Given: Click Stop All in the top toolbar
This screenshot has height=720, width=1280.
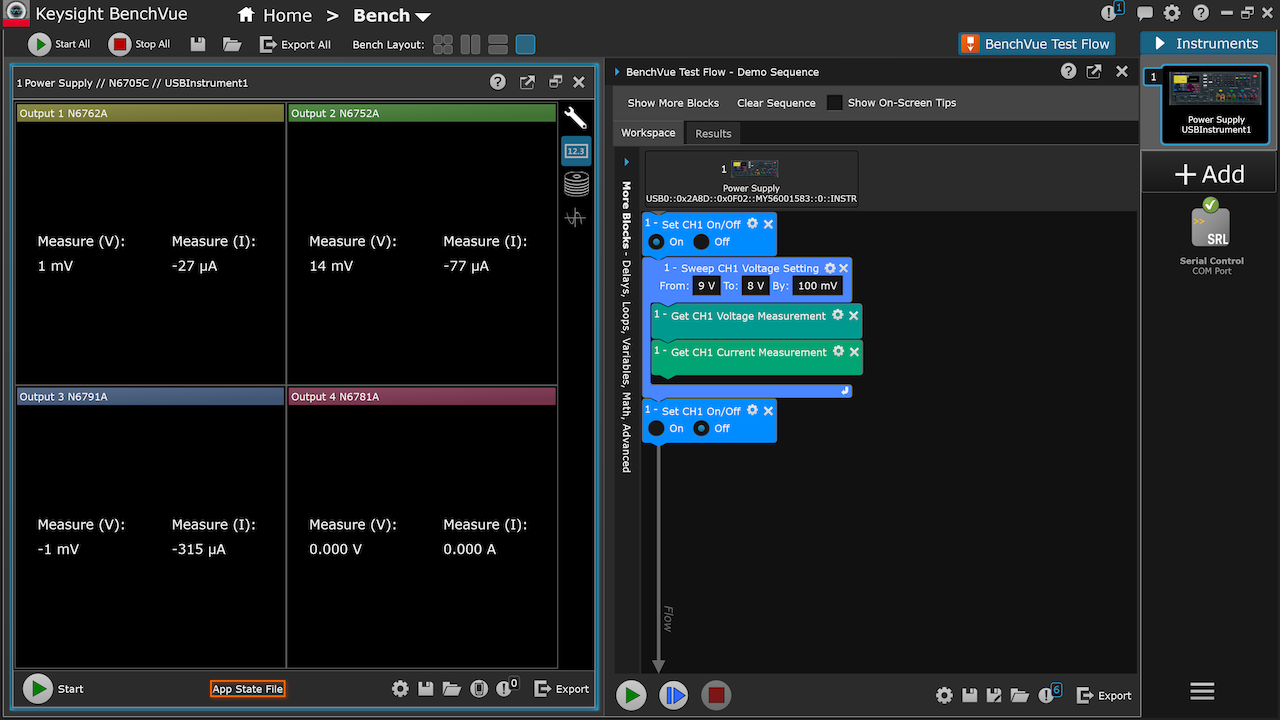Looking at the screenshot, I should [x=139, y=44].
